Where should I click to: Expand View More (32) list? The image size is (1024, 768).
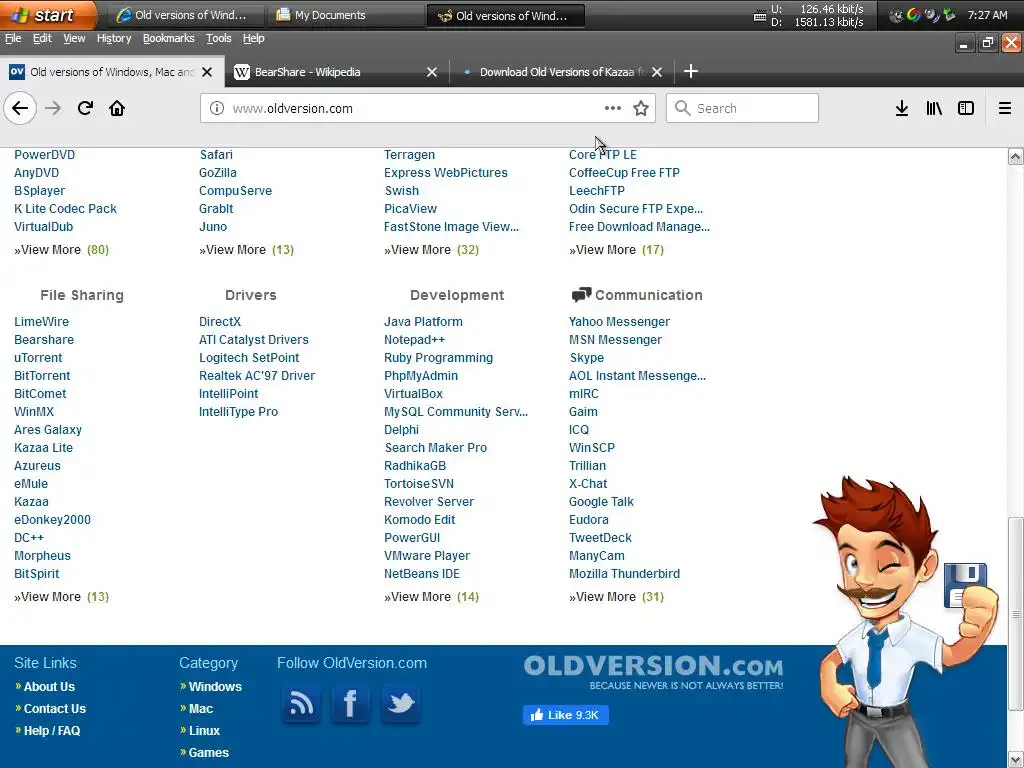[432, 250]
